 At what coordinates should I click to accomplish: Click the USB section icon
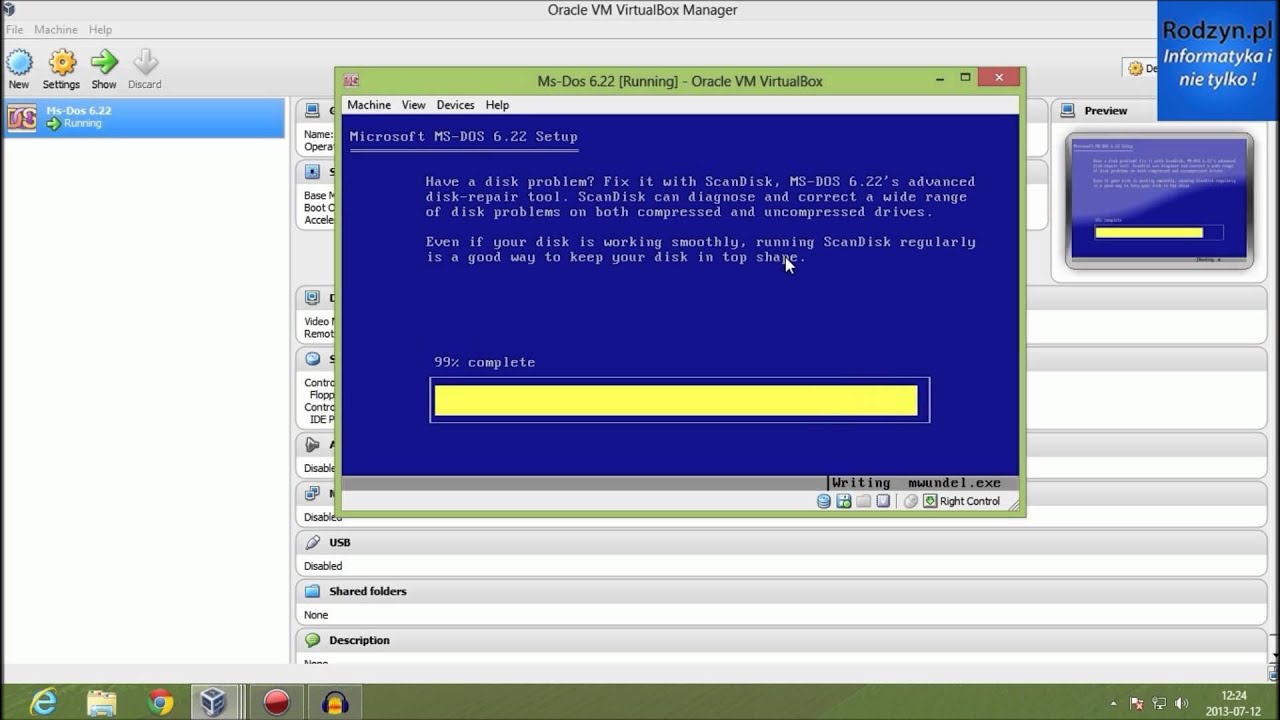(x=313, y=542)
